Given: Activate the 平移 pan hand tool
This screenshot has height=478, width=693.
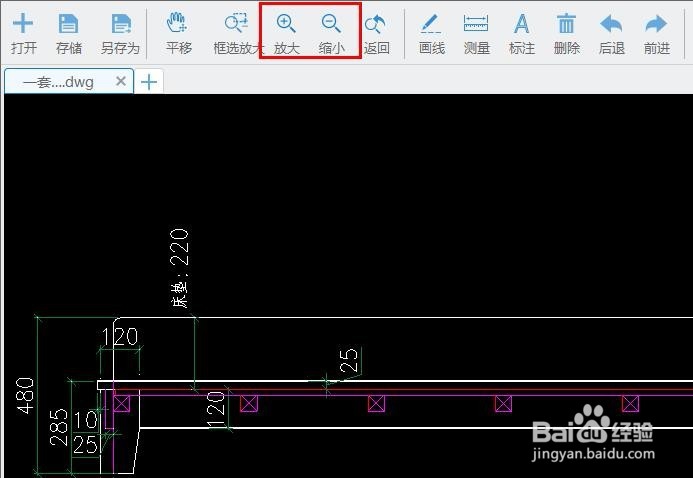Looking at the screenshot, I should click(179, 33).
